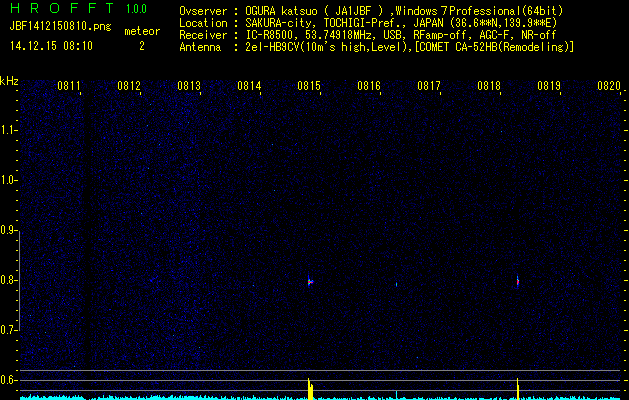Click the HROFFT program title
This screenshot has height=400, width=629.
(61, 8)
